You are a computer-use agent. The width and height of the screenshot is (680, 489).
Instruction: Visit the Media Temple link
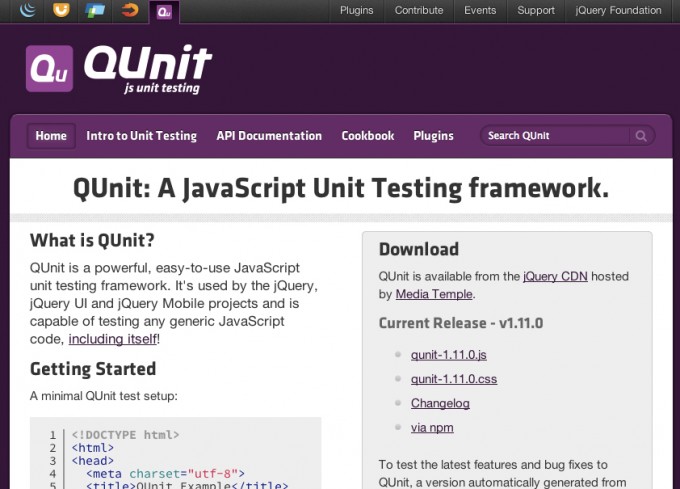434,294
